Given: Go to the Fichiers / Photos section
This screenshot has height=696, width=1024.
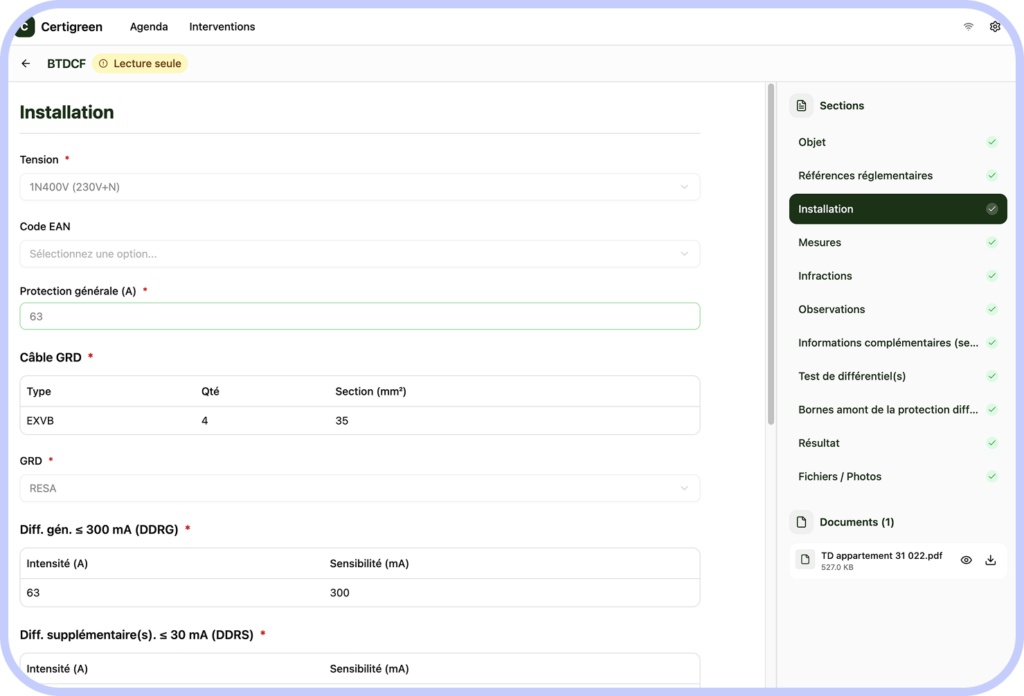Looking at the screenshot, I should click(x=898, y=477).
